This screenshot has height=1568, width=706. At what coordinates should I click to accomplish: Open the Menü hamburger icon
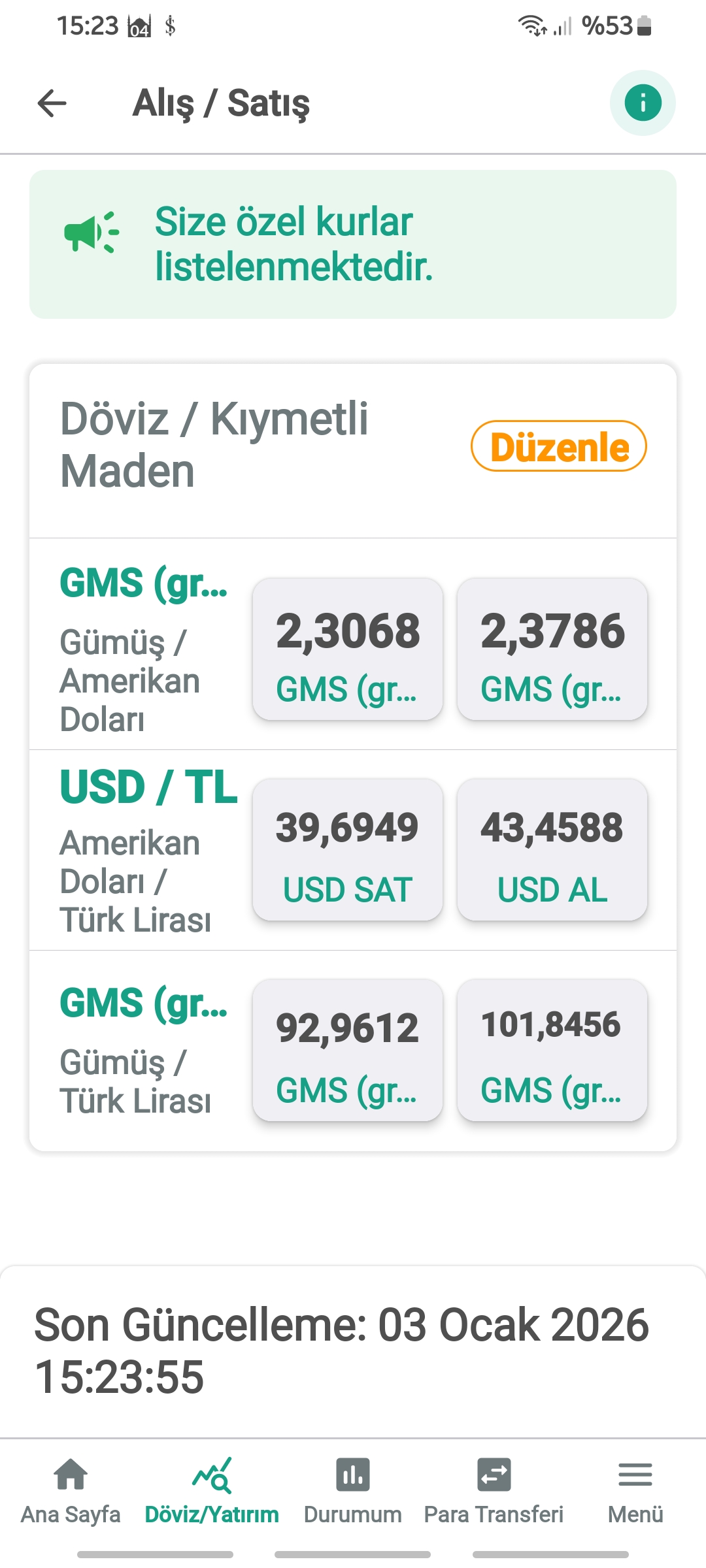(x=635, y=1475)
